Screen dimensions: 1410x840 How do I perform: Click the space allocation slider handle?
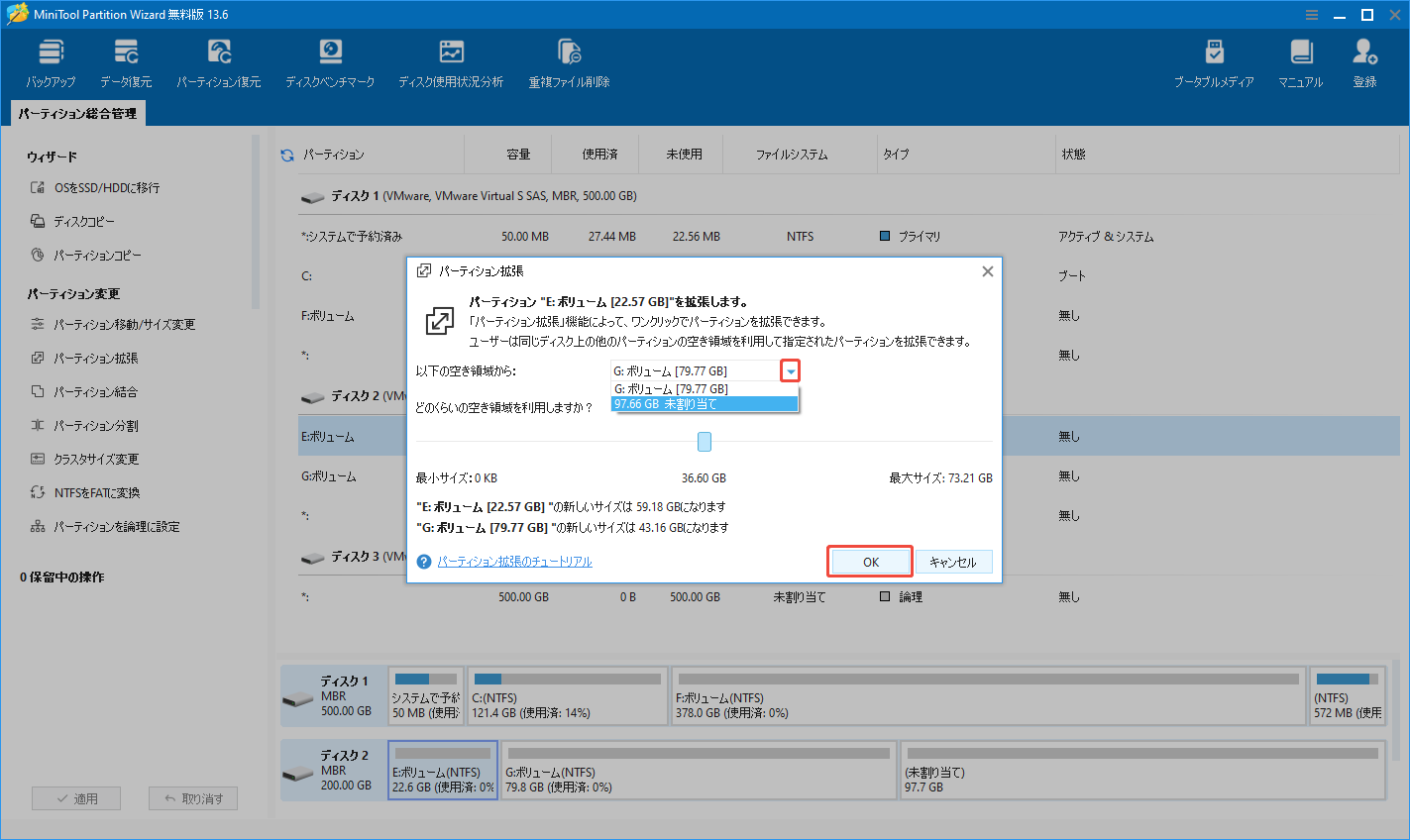(x=704, y=441)
